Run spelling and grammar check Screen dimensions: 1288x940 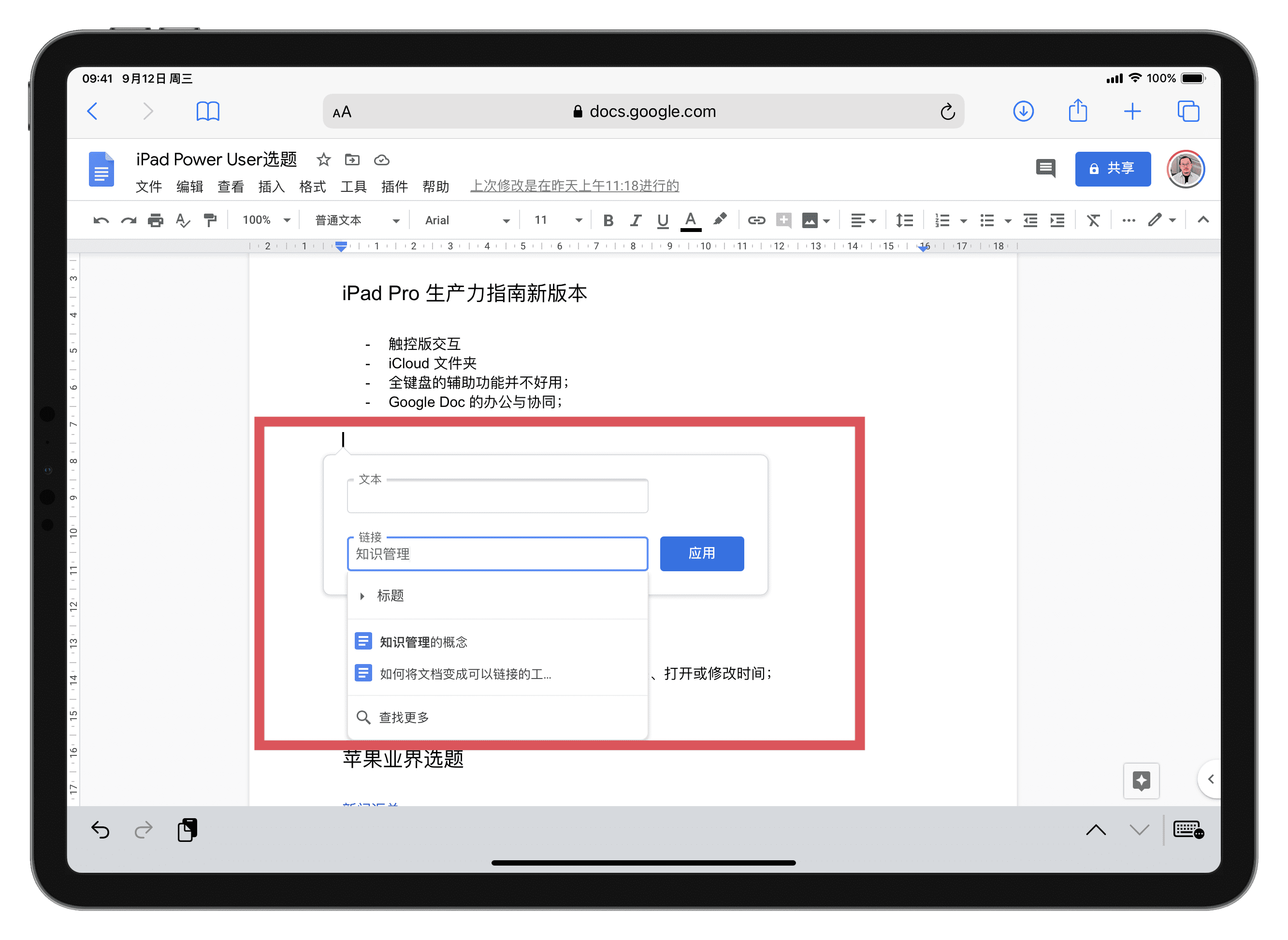[183, 220]
